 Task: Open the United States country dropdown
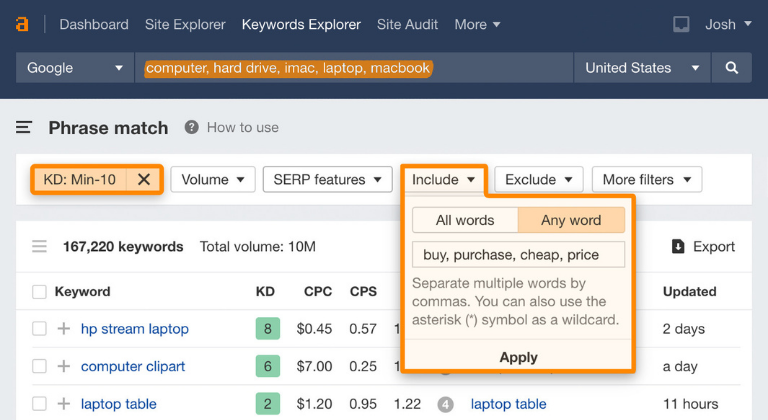click(x=642, y=68)
